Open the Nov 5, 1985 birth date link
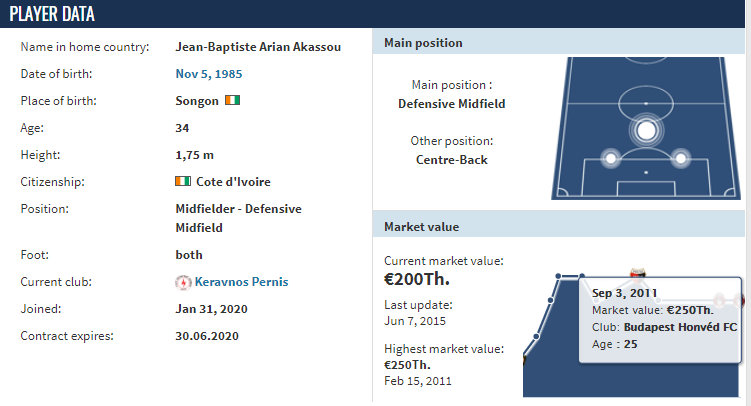The image size is (751, 406). (x=209, y=74)
